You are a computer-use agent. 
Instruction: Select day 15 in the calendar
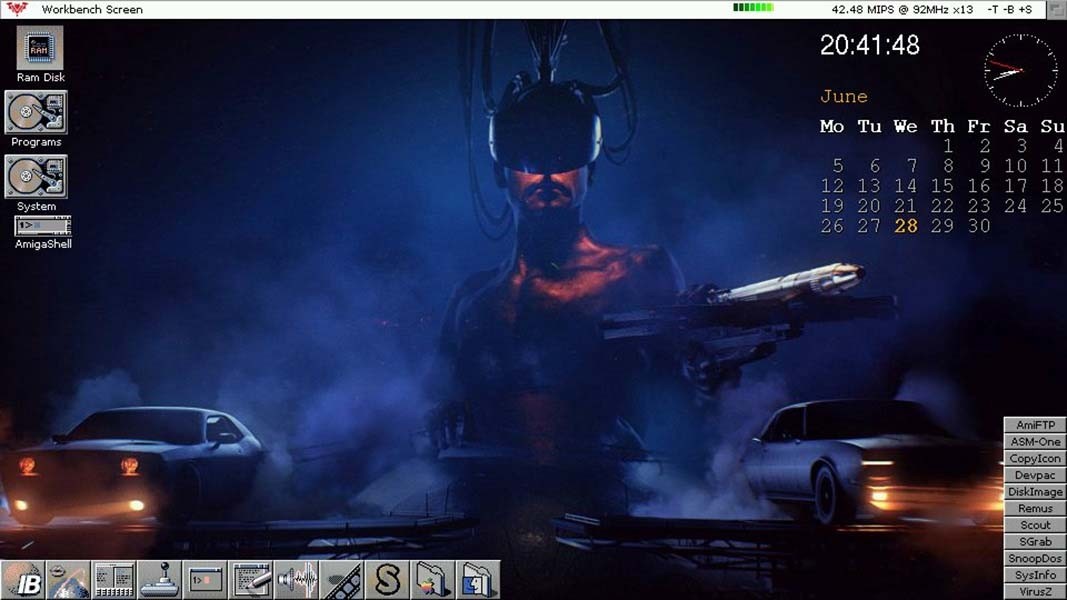coord(942,186)
